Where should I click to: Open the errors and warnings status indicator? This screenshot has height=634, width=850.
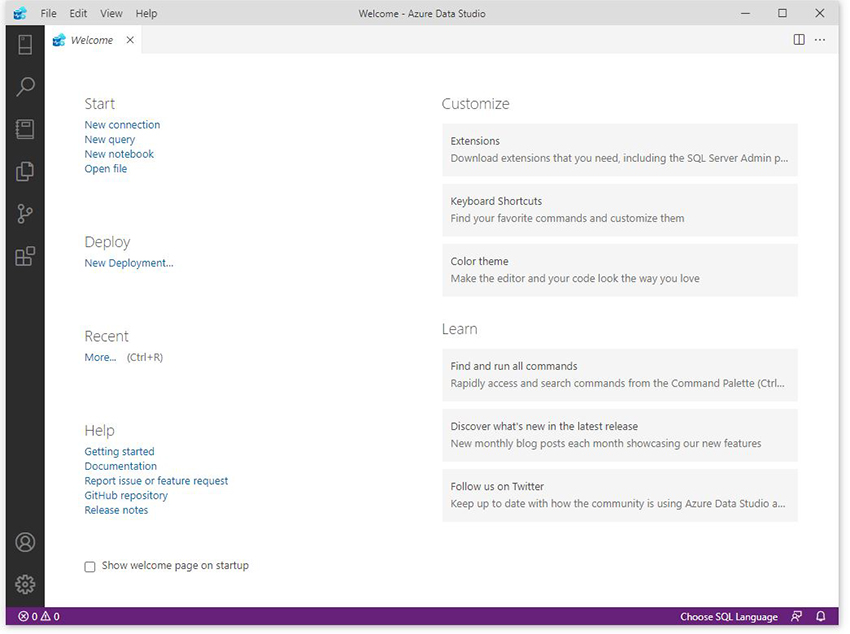click(x=39, y=617)
